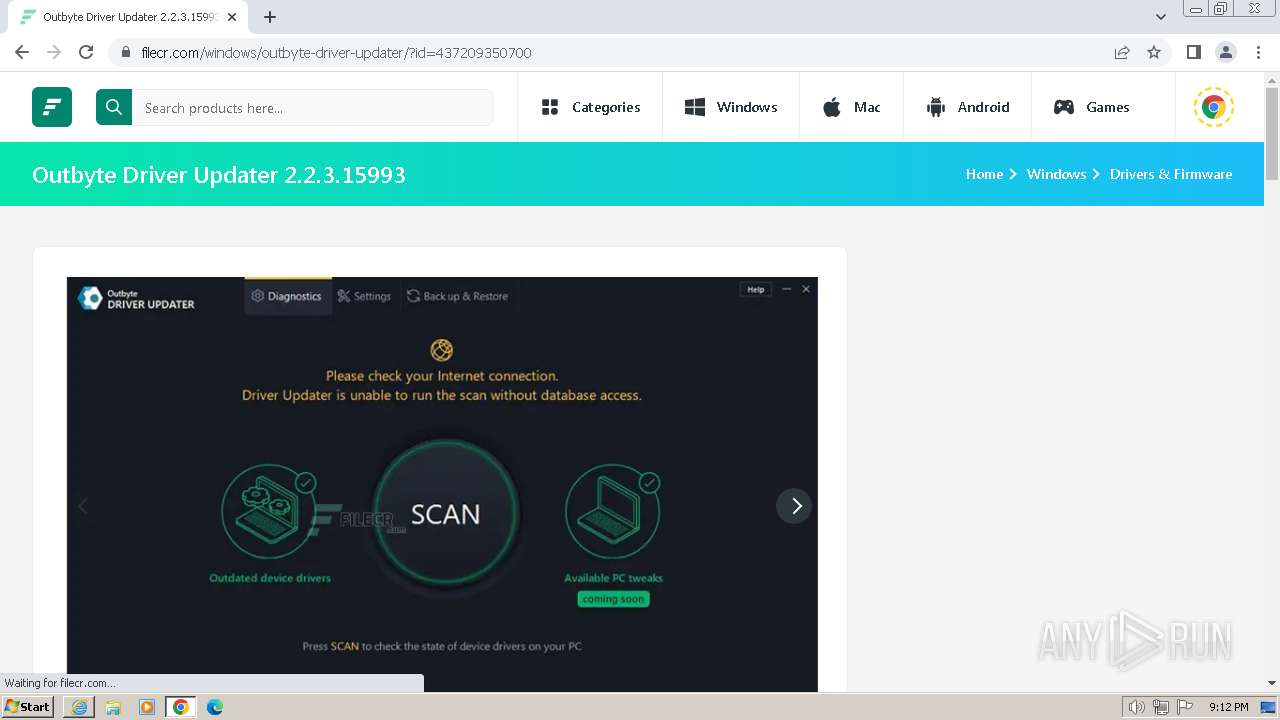This screenshot has width=1280, height=720.
Task: Open Drivers & Firmware breadcrumb link
Action: coord(1171,174)
